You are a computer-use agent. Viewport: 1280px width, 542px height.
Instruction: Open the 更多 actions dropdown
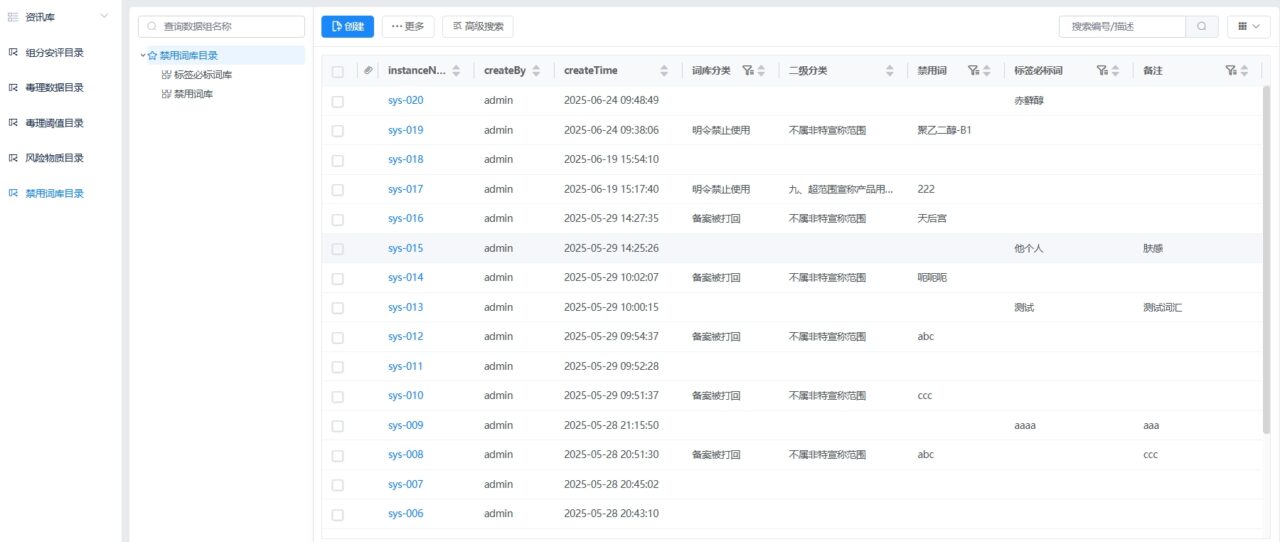pyautogui.click(x=408, y=27)
